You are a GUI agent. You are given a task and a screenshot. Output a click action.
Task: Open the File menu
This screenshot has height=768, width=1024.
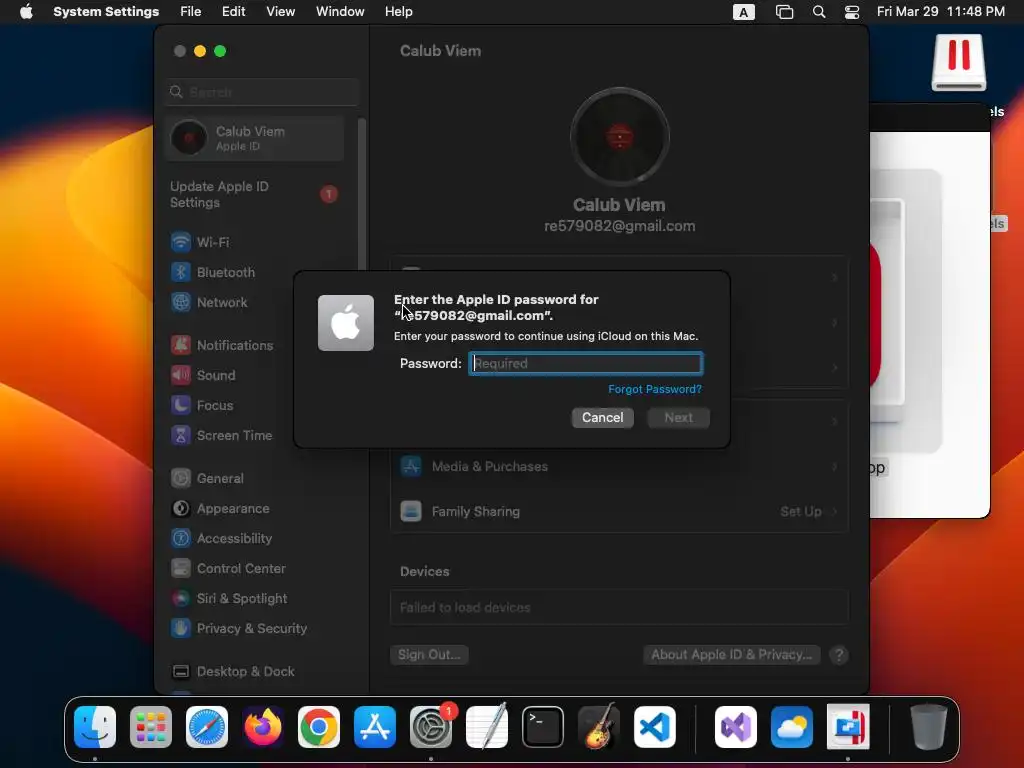191,12
